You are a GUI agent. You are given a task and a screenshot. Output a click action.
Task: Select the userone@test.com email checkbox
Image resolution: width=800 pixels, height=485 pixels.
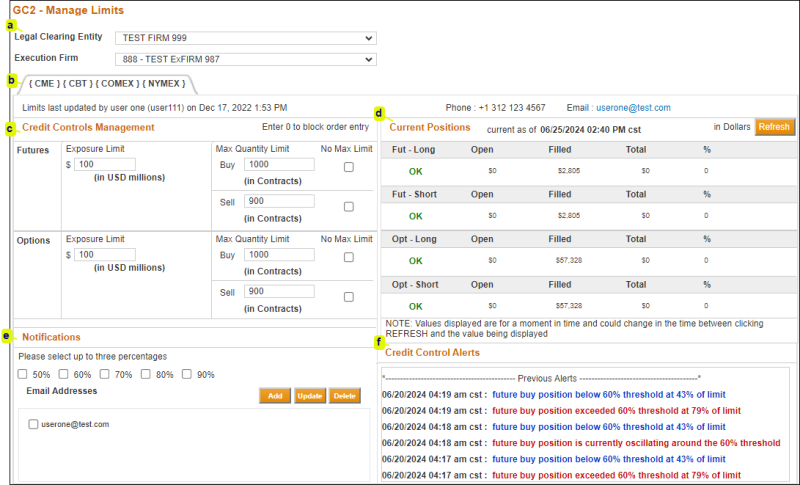34,424
